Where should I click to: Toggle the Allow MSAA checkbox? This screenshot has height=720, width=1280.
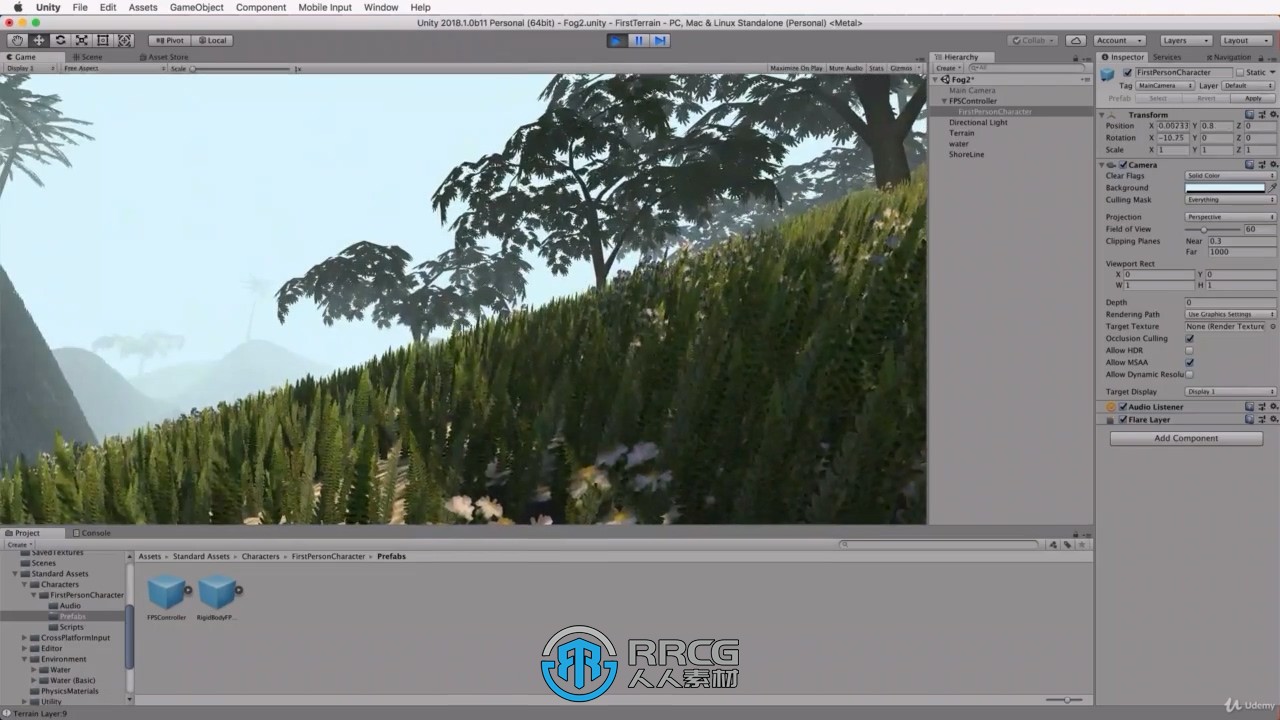coord(1189,362)
